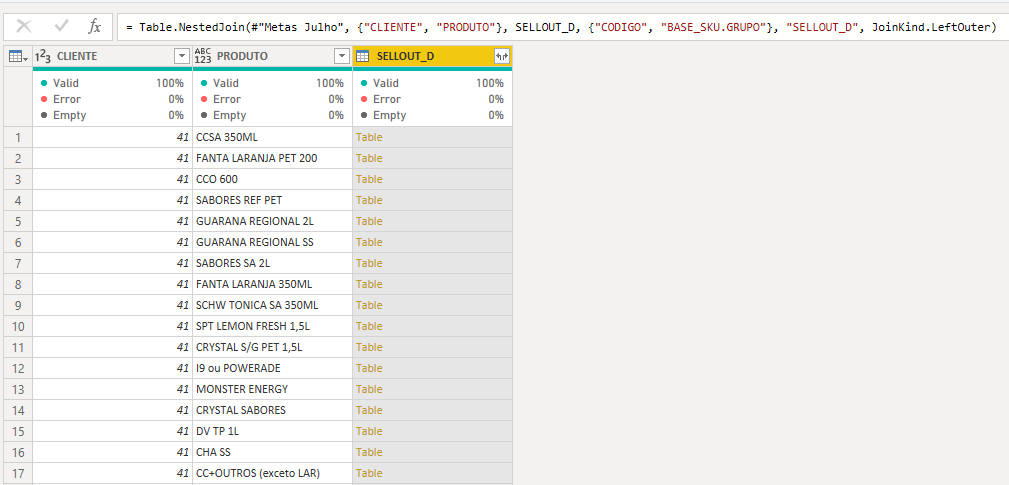This screenshot has width=1009, height=485.
Task: Cancel the formula edit with X icon
Action: pyautogui.click(x=24, y=26)
